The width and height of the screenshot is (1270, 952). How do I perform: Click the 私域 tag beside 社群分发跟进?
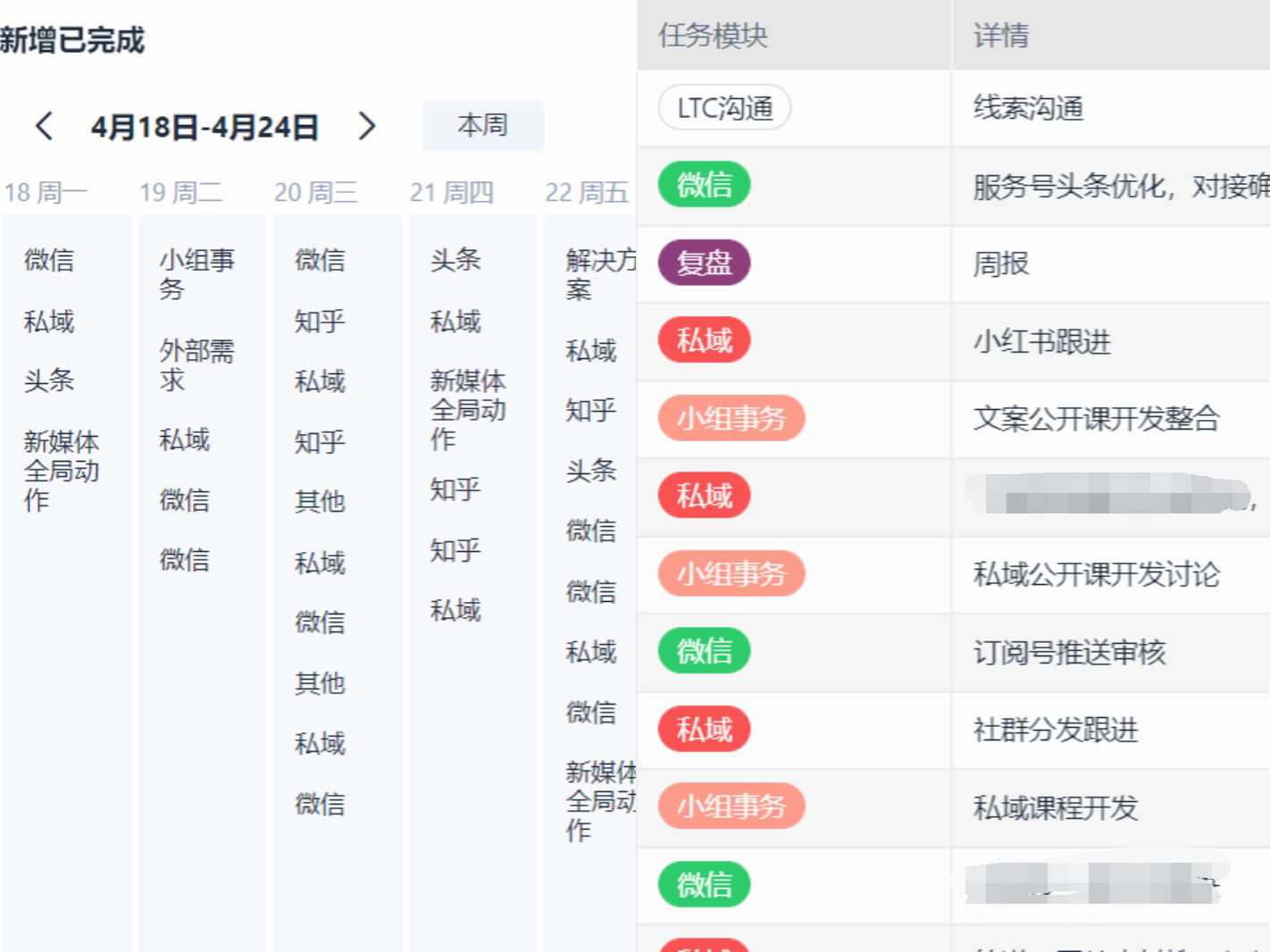704,729
